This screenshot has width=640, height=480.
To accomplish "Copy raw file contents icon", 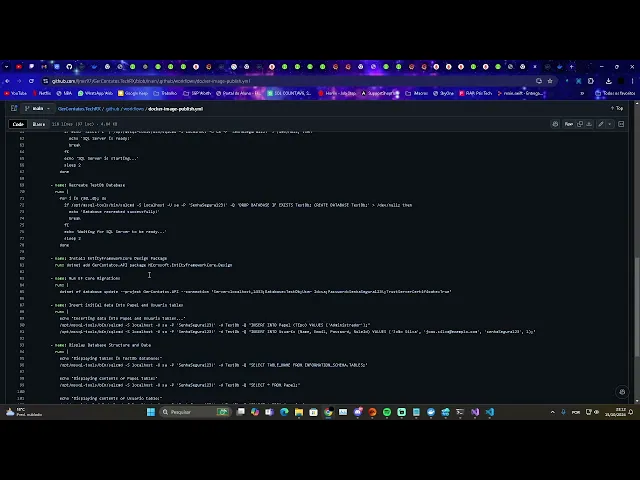I will (x=580, y=124).
